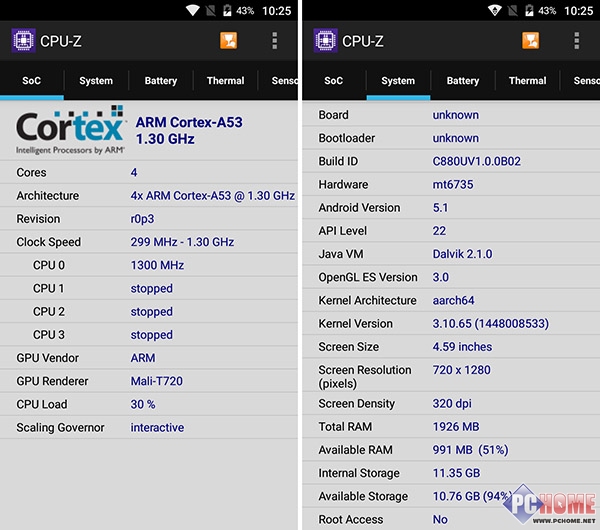Viewport: 600px width, 530px height.
Task: Tap battery icon in right status bar
Action: tap(529, 10)
